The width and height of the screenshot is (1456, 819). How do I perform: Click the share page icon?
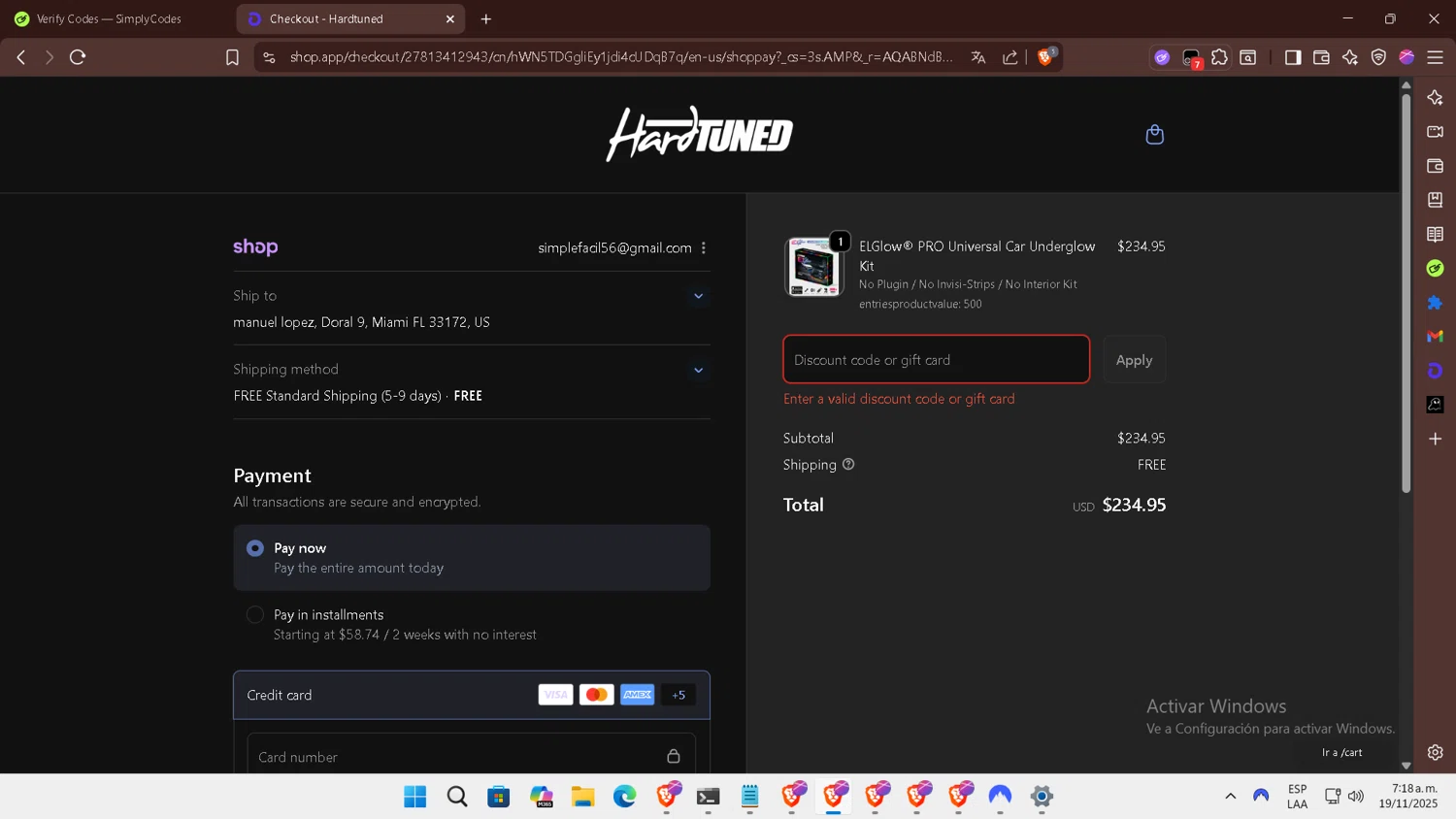click(1010, 57)
